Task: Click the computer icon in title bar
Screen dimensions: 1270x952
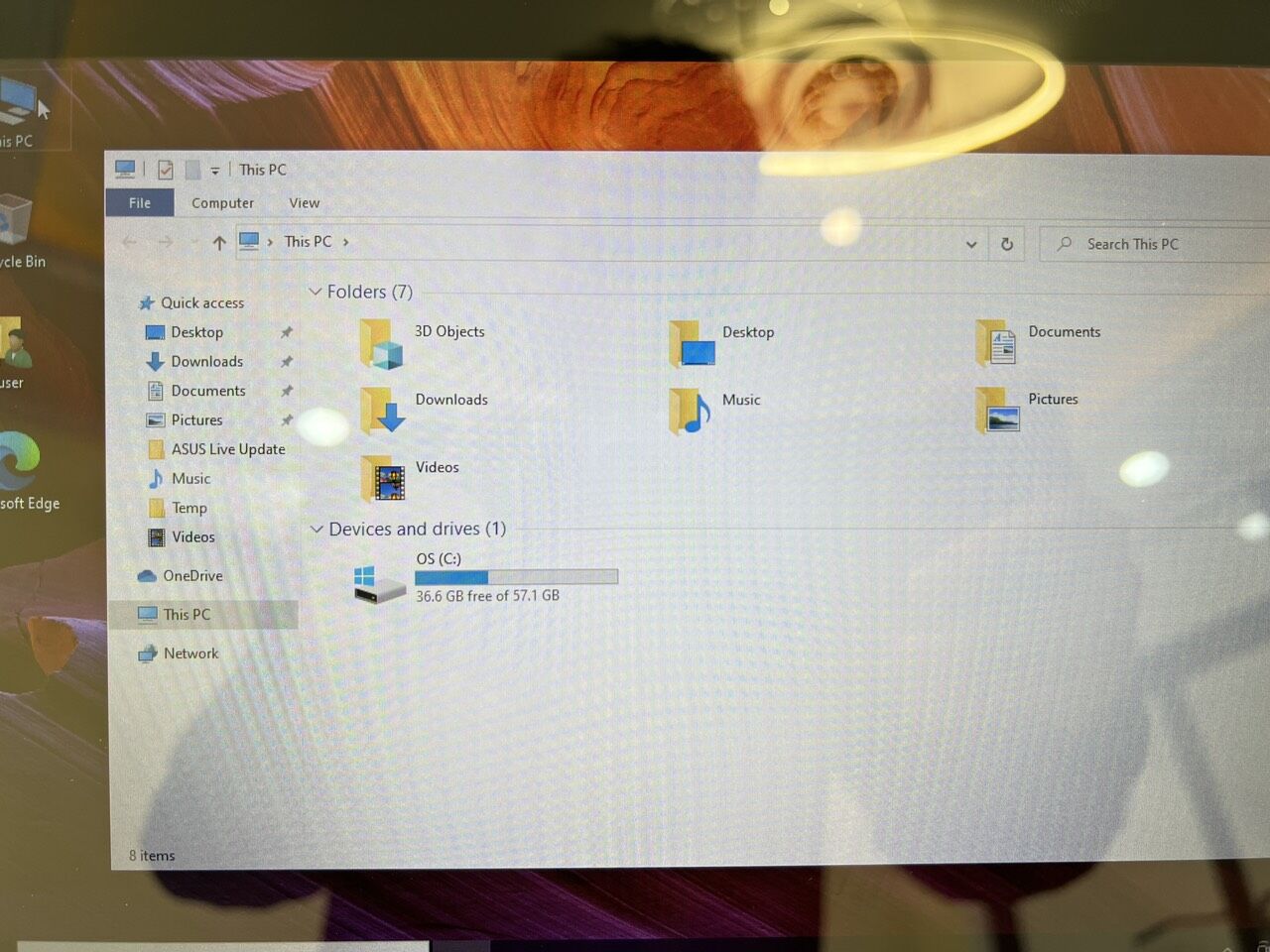Action: [x=125, y=169]
